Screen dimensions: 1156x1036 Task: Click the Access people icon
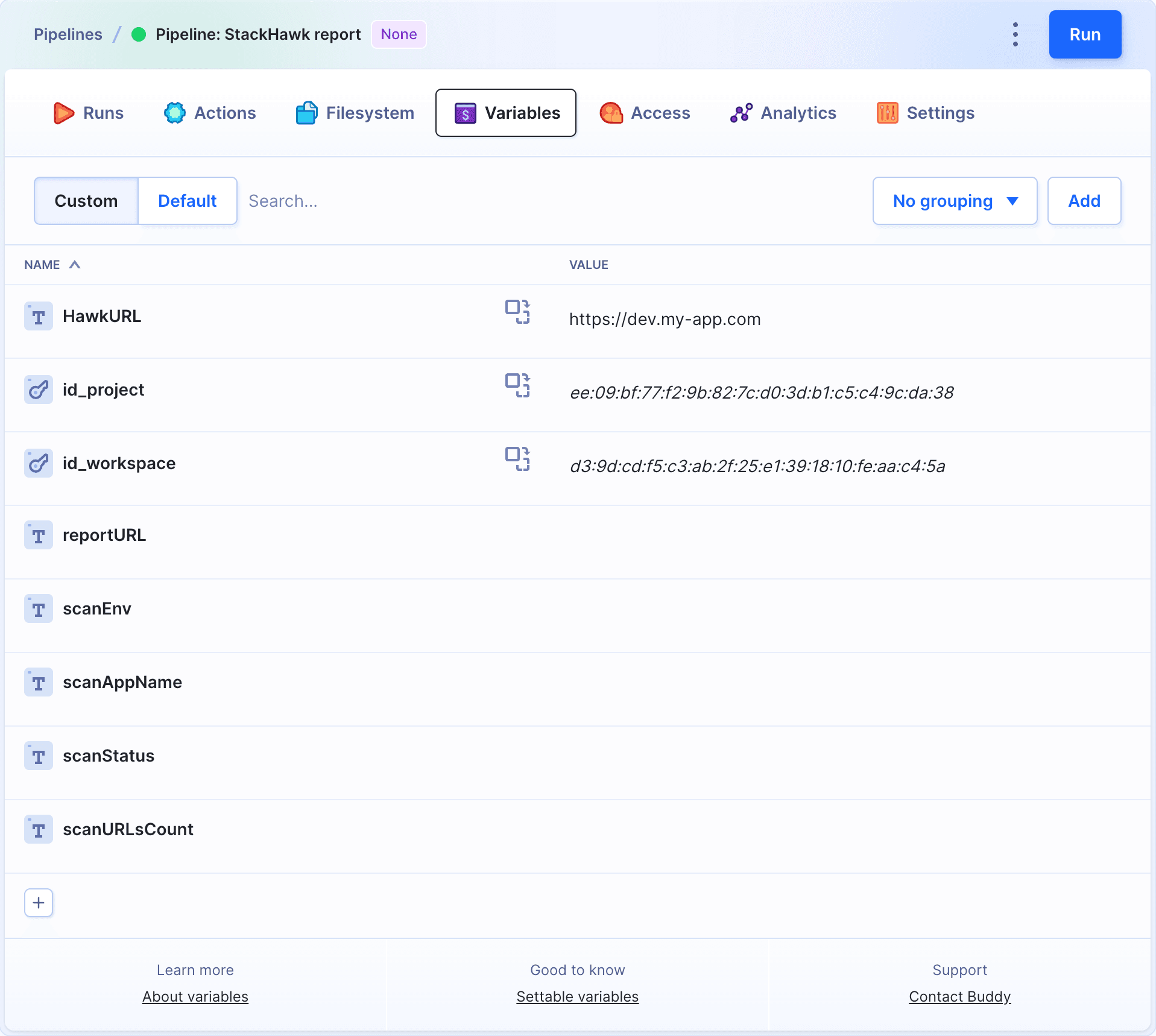[x=611, y=113]
